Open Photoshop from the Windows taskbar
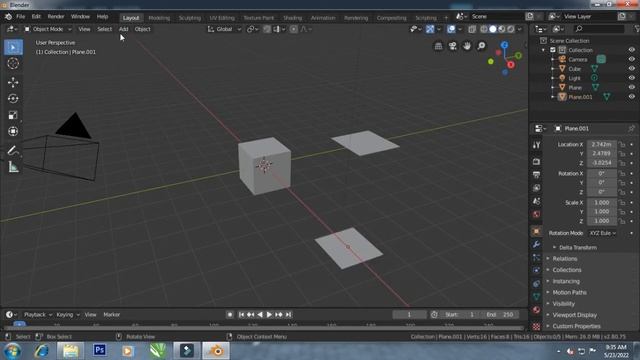Viewport: 640px width, 360px height. click(x=100, y=350)
